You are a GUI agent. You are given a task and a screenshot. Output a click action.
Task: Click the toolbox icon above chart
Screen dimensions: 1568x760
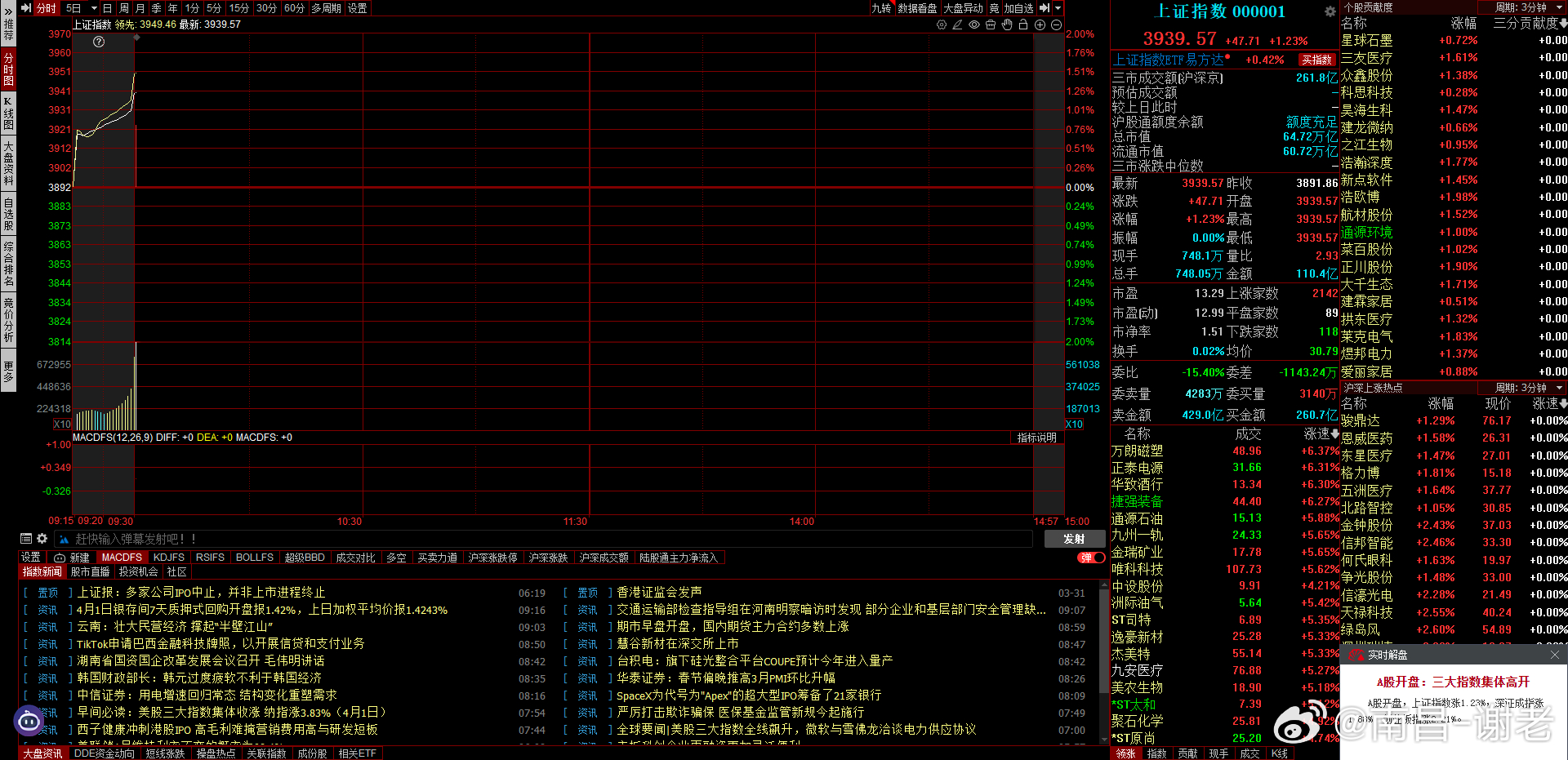coord(991,24)
